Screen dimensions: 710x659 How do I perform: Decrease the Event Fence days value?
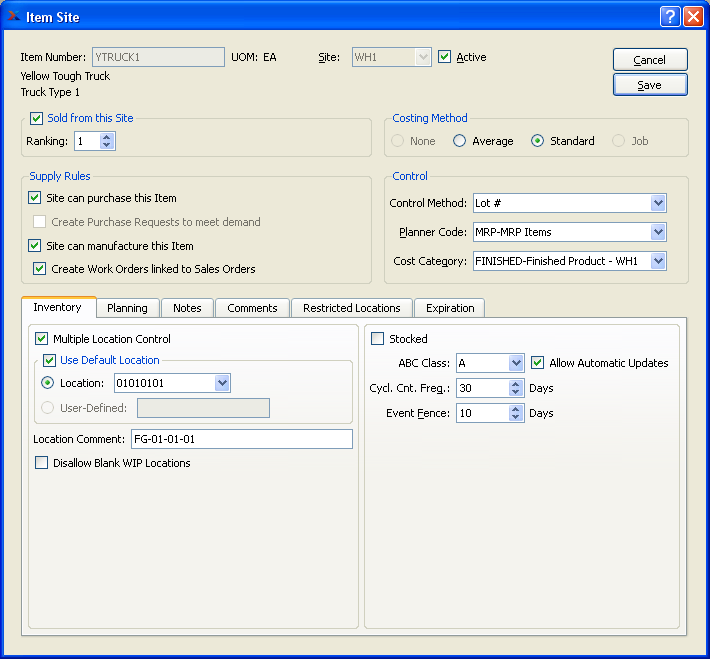pos(516,417)
